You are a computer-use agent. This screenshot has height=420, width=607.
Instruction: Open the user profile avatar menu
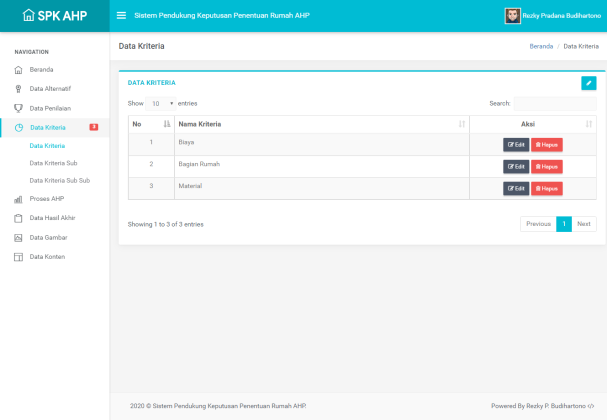(x=512, y=15)
